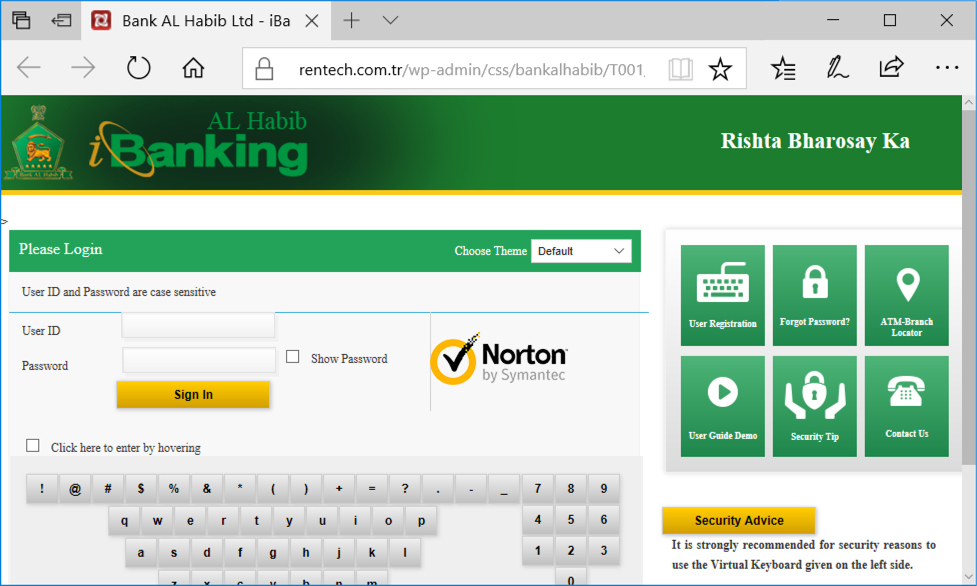Viewport: 977px width, 586px height.
Task: Tap the t key on virtual keyboard
Action: (257, 521)
